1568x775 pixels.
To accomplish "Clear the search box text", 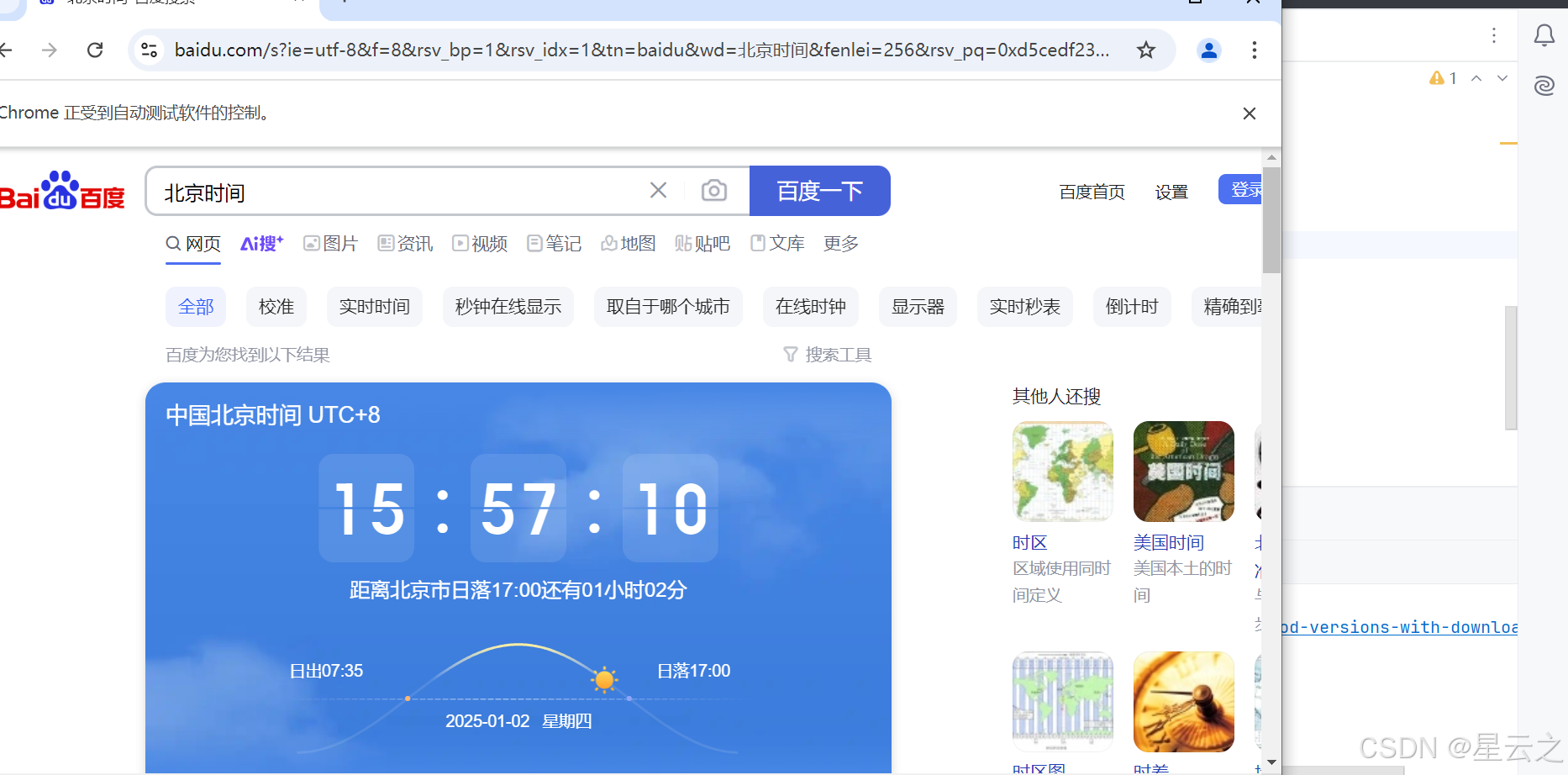I will 658,191.
